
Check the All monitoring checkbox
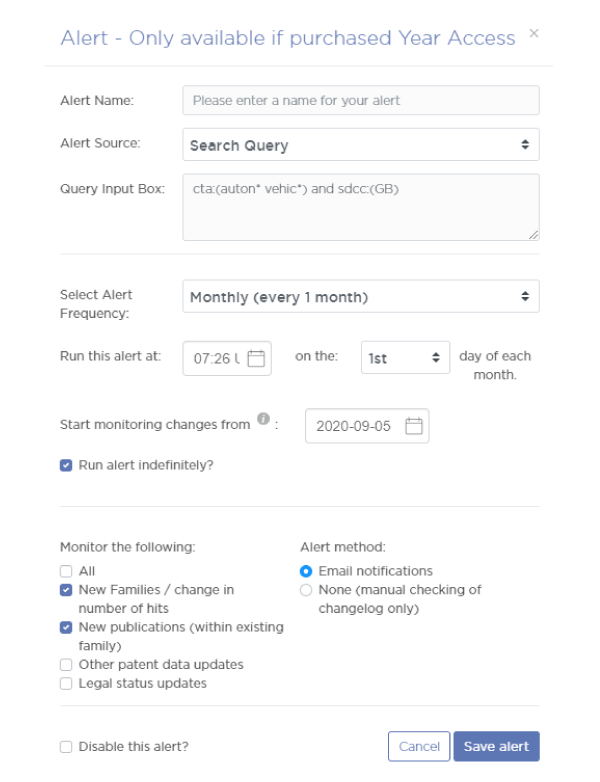click(x=66, y=571)
